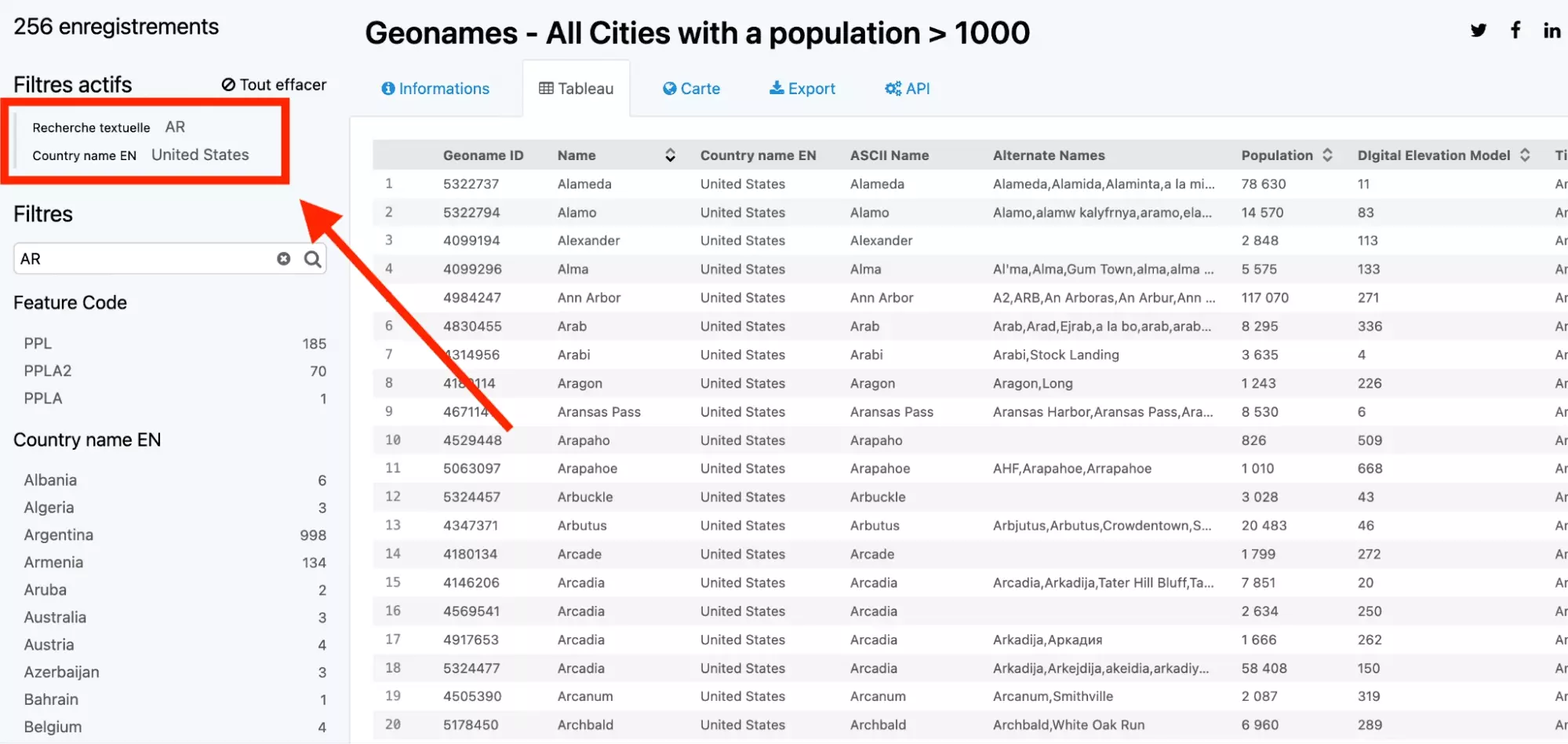This screenshot has width=1568, height=744.
Task: Filter by PPL feature code
Action: point(38,344)
